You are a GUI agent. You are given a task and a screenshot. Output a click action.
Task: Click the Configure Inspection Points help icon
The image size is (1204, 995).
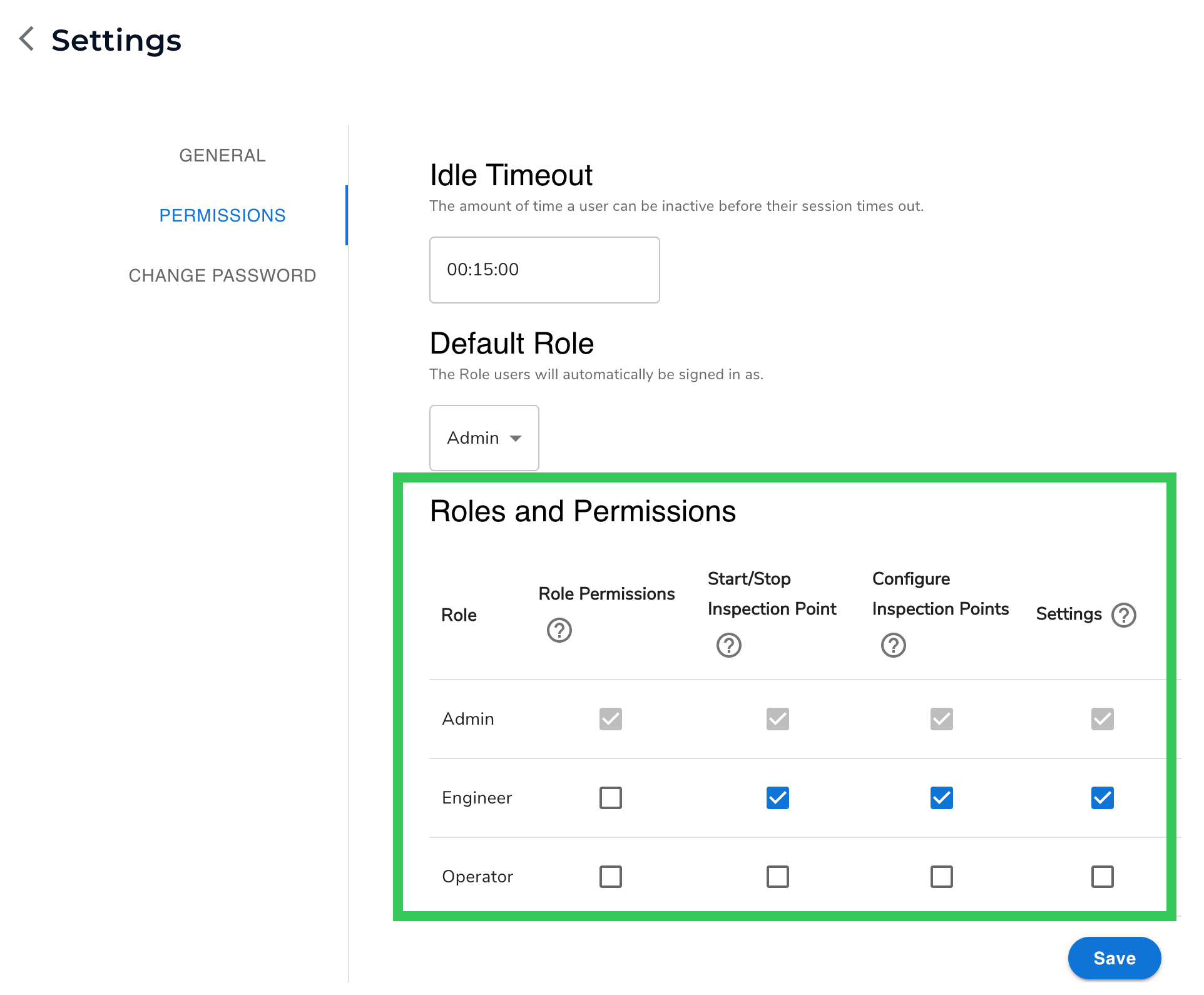pyautogui.click(x=893, y=645)
